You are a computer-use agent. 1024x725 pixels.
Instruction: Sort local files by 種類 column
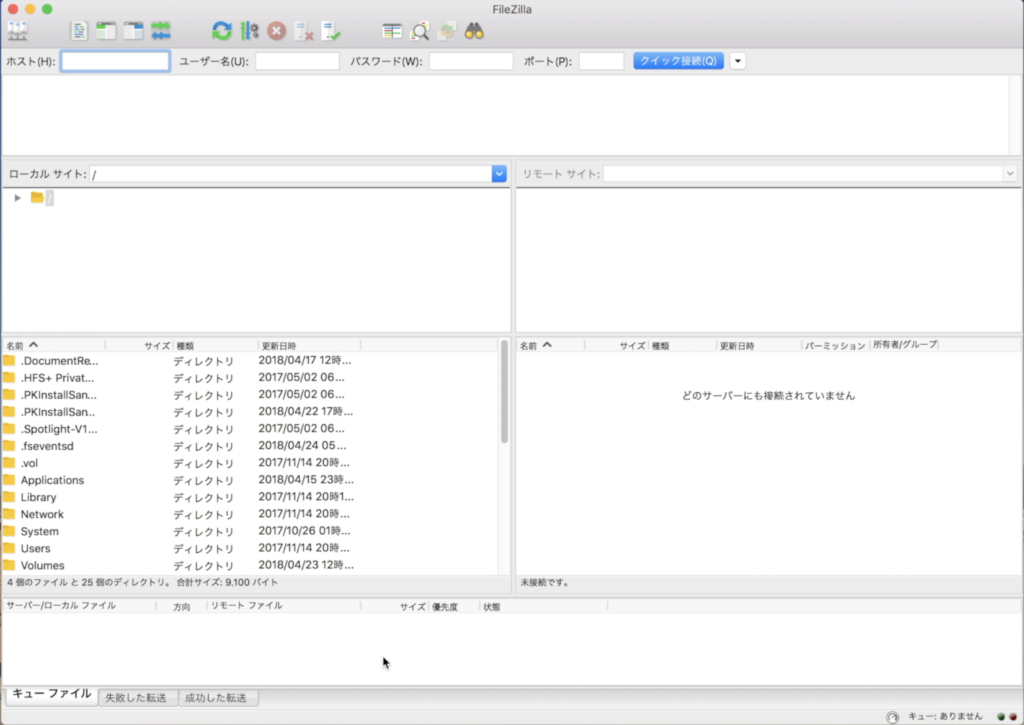[216, 345]
